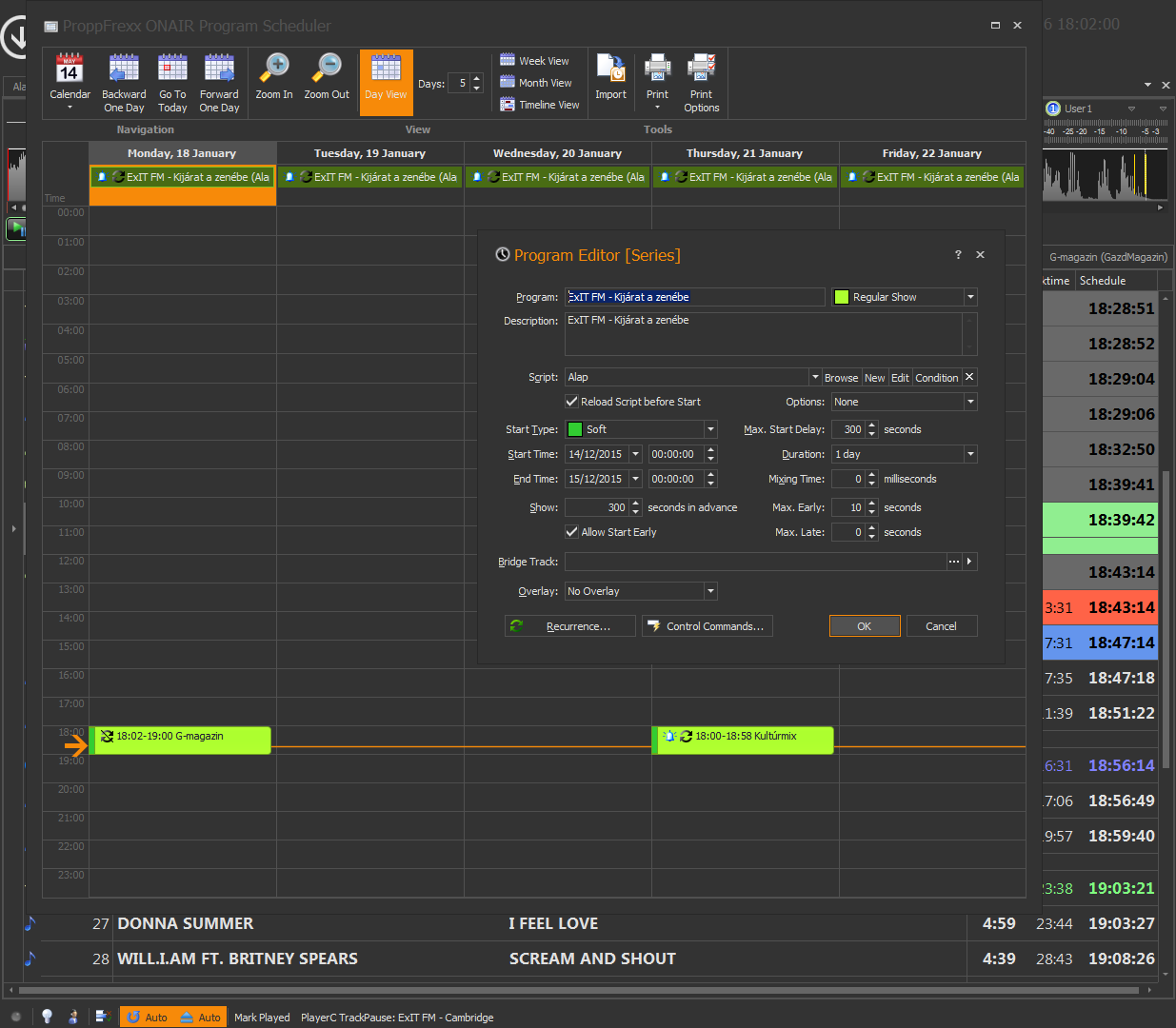
Task: Increase Max. Start Delay spinner
Action: point(871,425)
